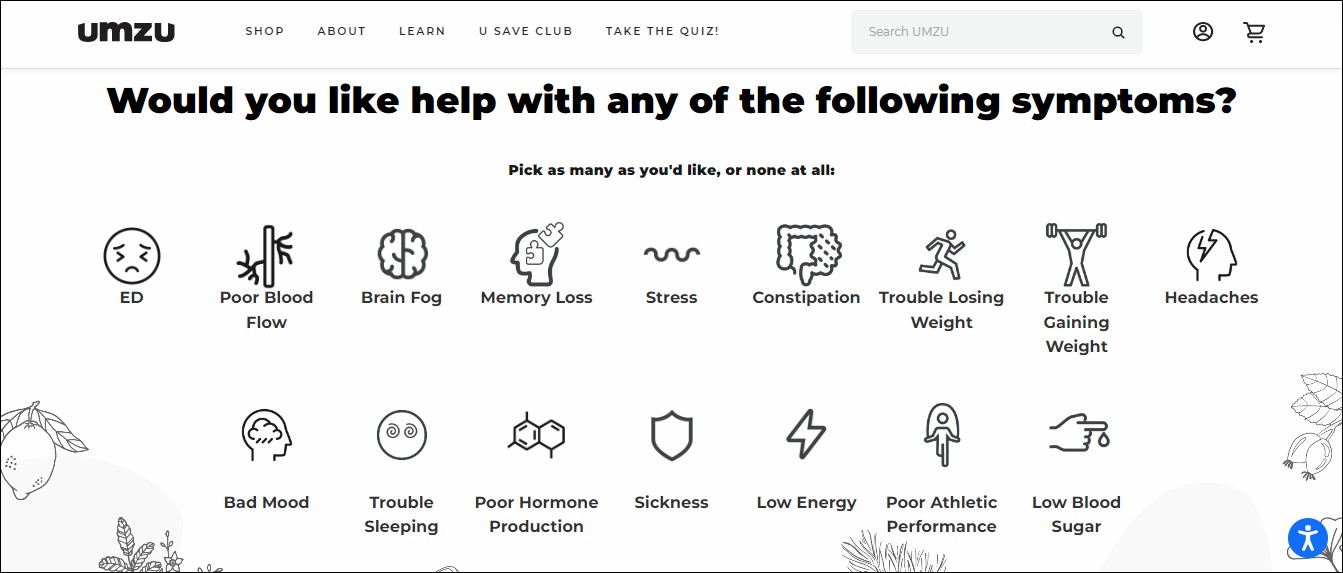Open the Learn menu

tap(422, 31)
